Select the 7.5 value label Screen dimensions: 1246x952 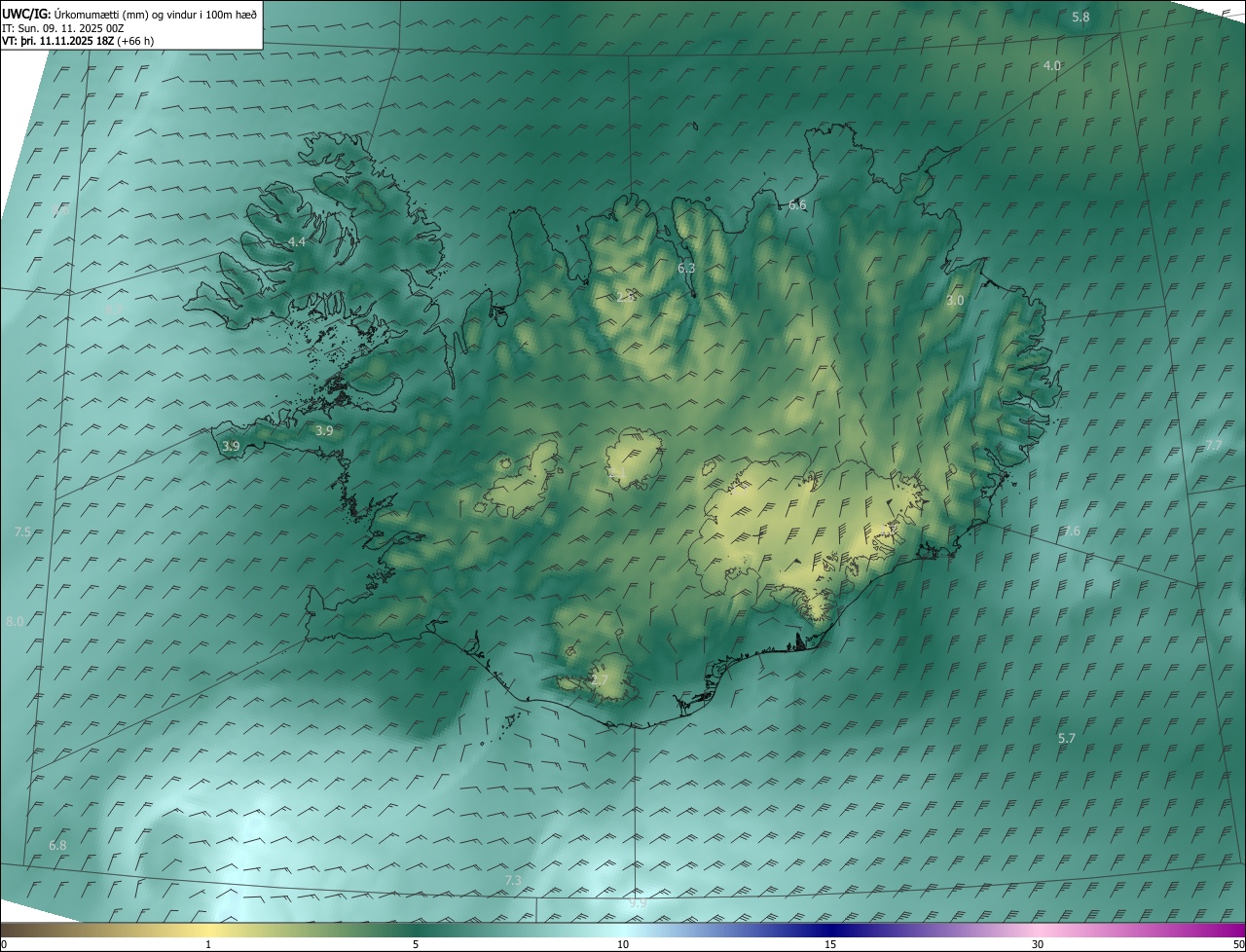tap(22, 531)
